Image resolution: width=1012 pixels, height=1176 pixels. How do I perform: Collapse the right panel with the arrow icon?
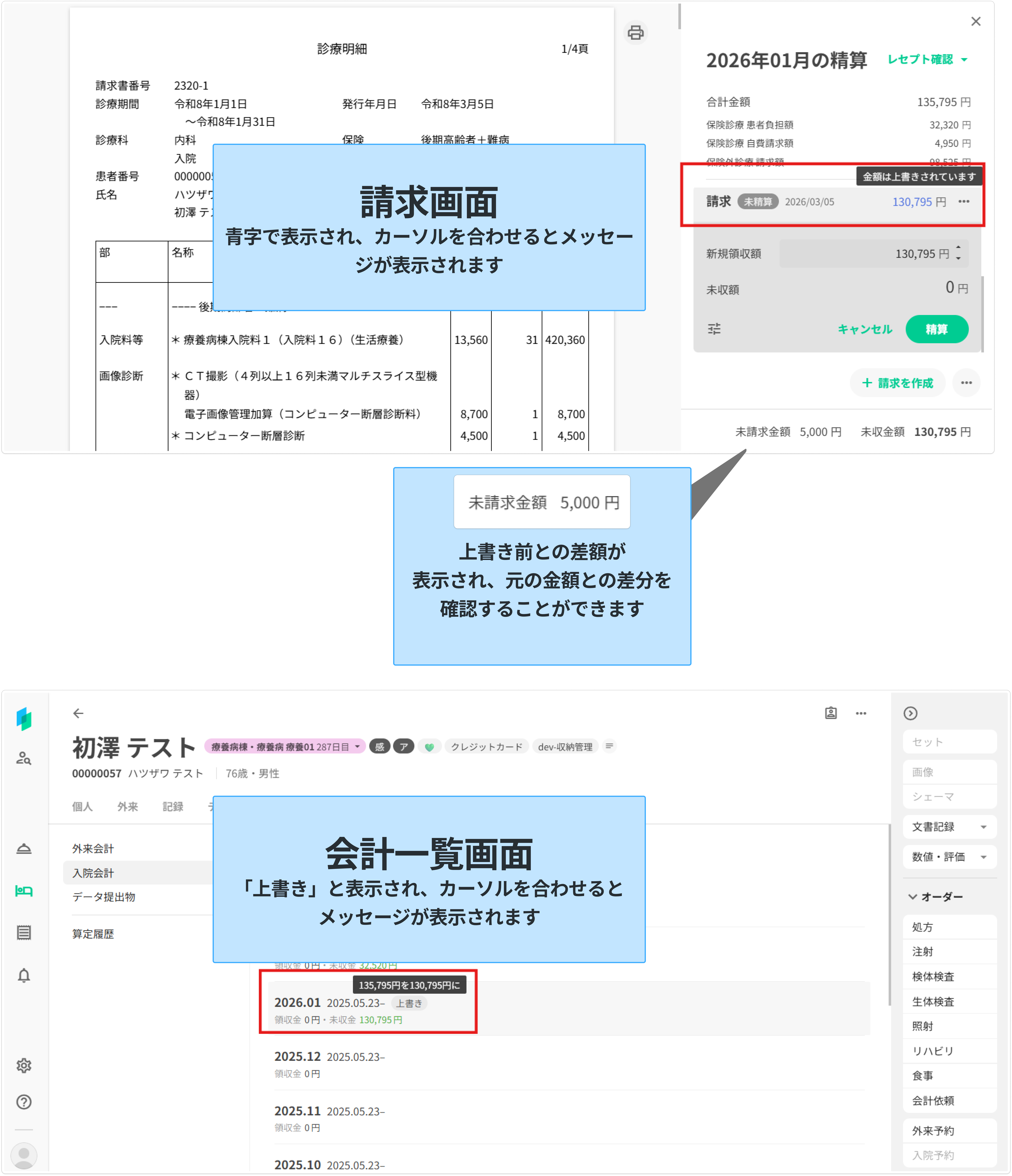pyautogui.click(x=910, y=713)
